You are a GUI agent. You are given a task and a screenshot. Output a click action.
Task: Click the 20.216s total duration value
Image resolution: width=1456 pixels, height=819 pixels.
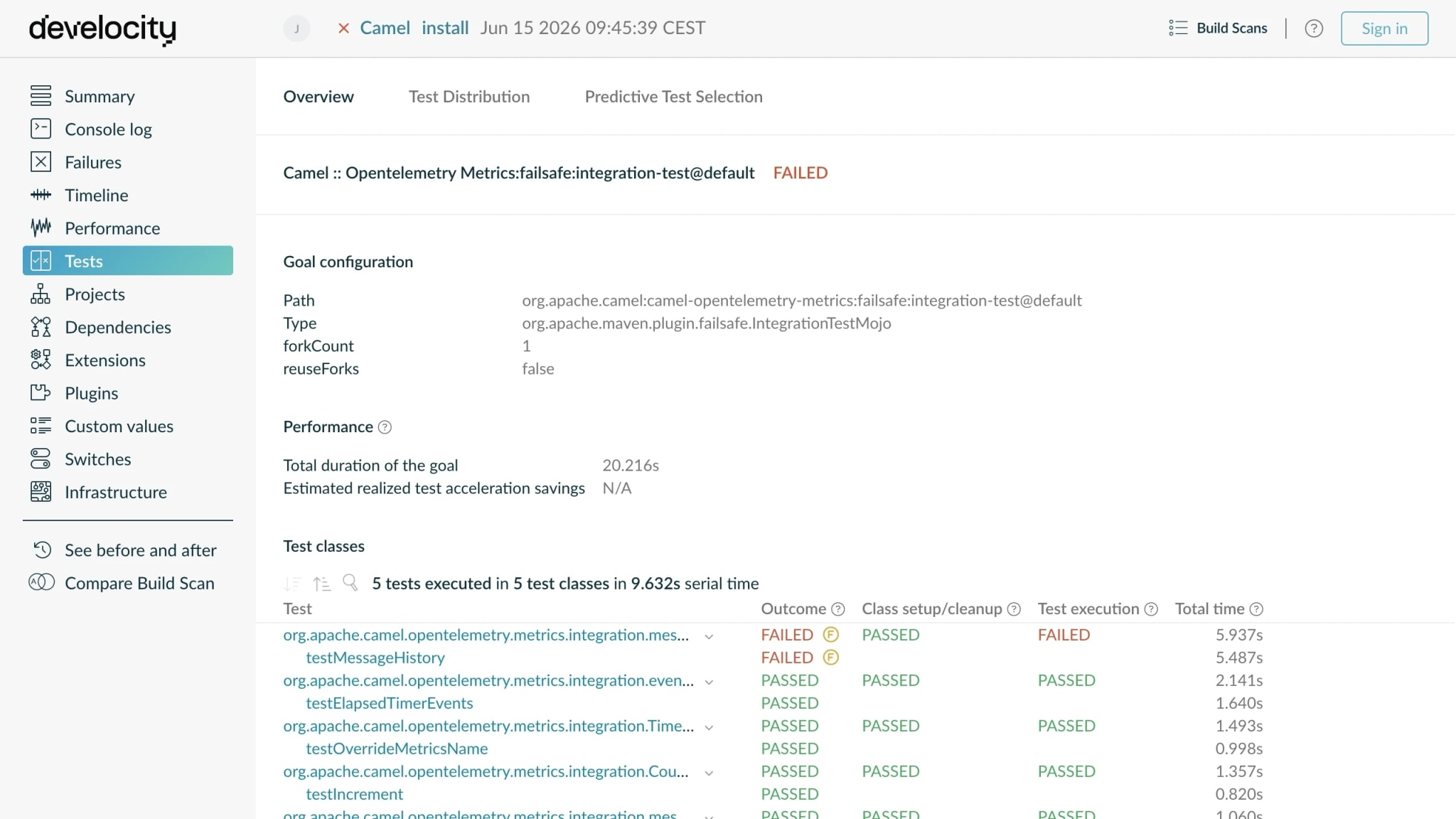[631, 465]
